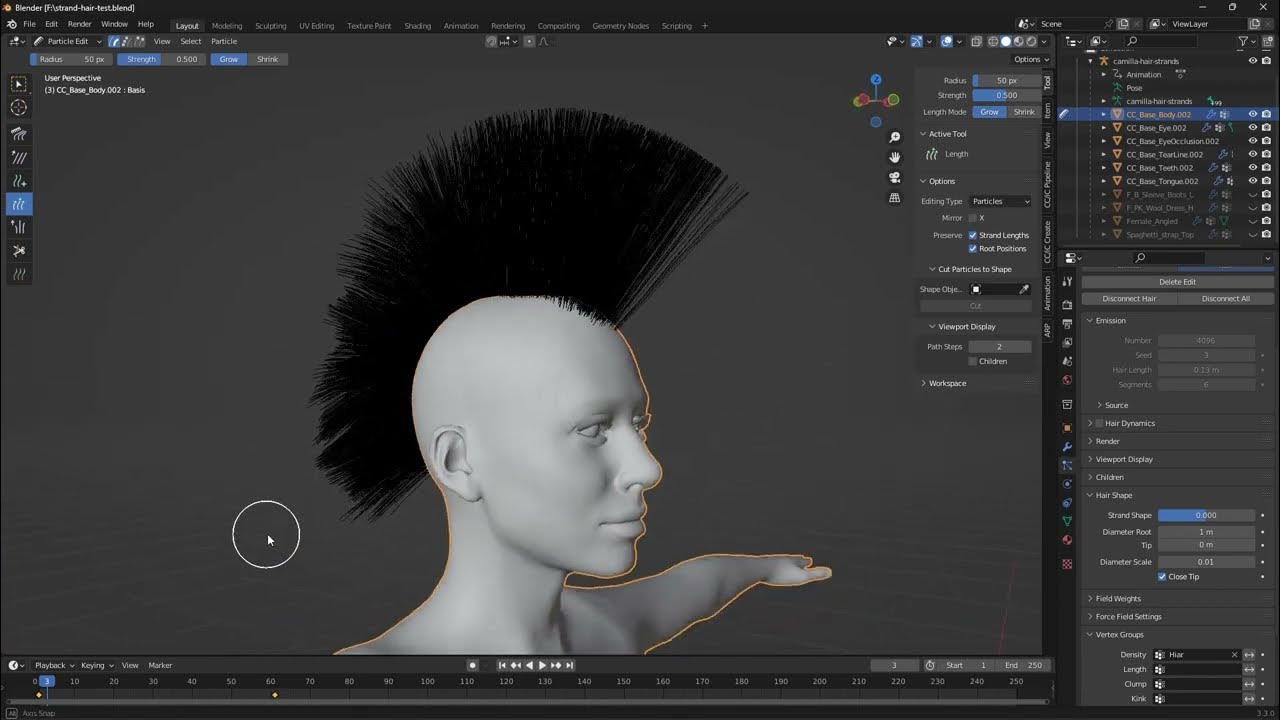Play the animation in the timeline
Screen dimensions: 1280x720
tap(542, 665)
